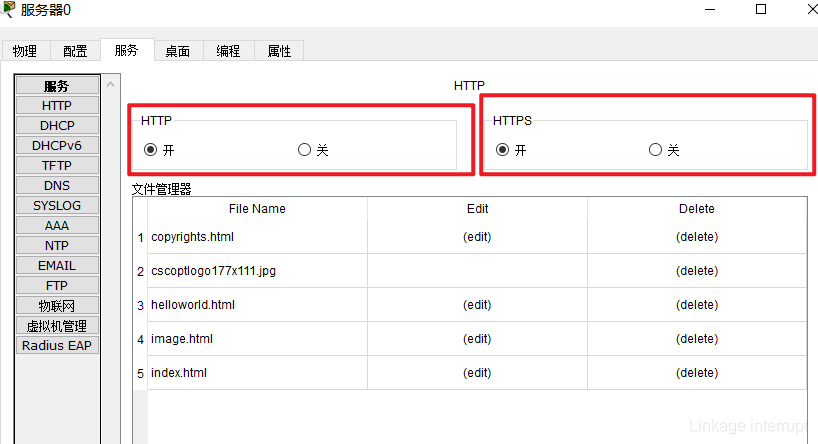Open DHCP service settings

click(x=57, y=126)
